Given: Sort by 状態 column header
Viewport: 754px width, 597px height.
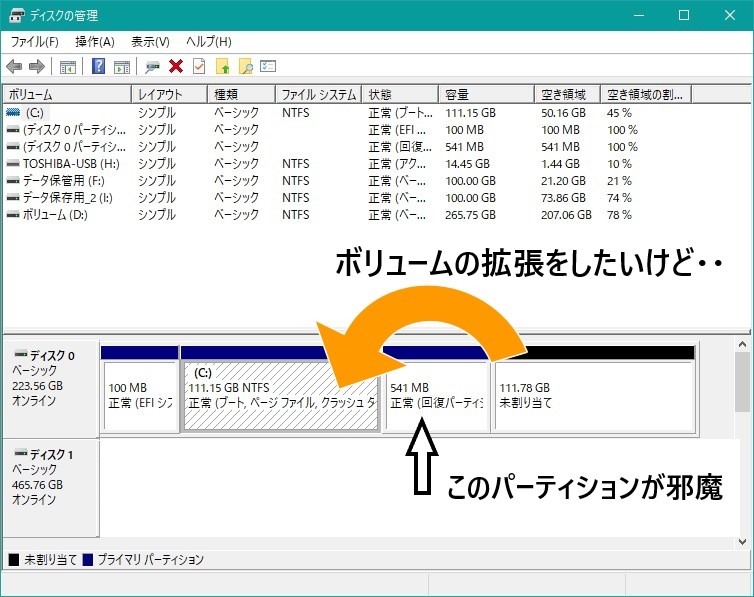Looking at the screenshot, I should (x=400, y=94).
